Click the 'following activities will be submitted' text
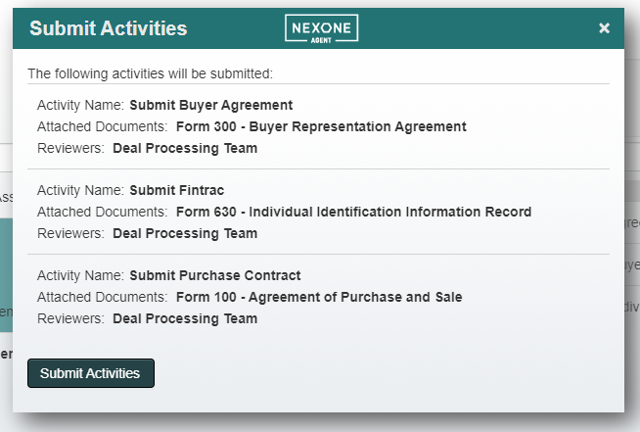 [x=150, y=73]
